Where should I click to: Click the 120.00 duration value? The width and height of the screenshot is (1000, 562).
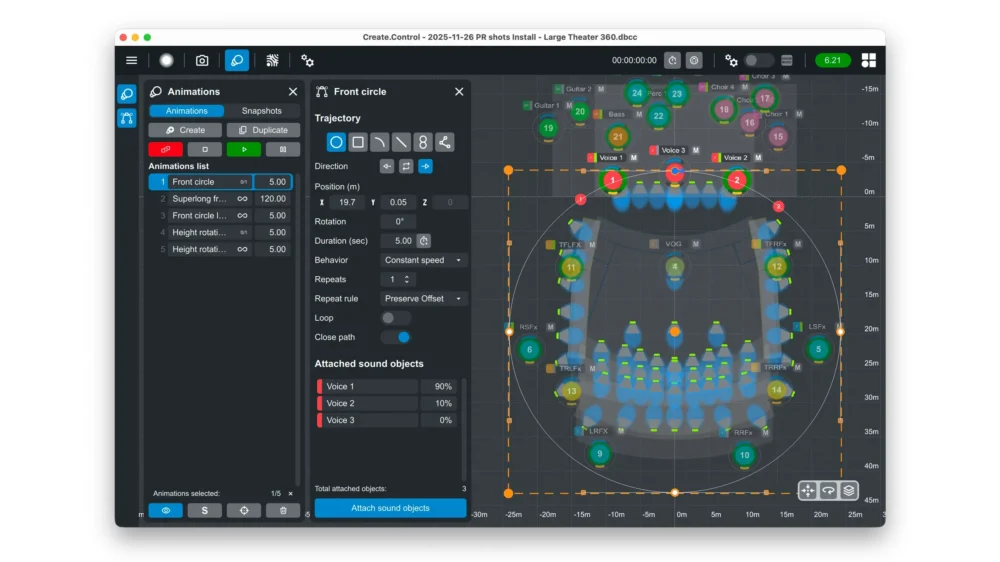pyautogui.click(x=273, y=199)
